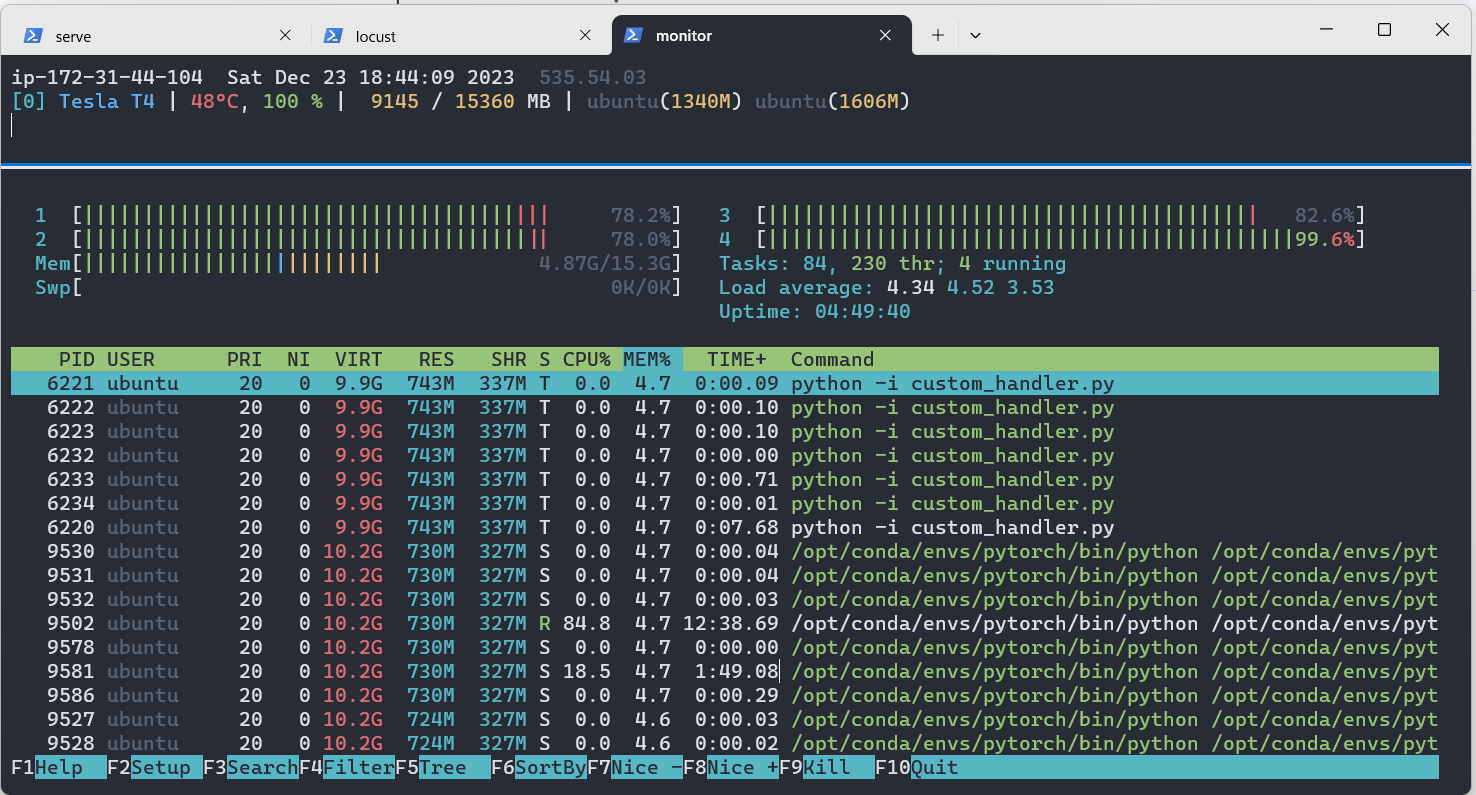Screen dimensions: 1476x795
Task: Click F9 Kill in htop footer
Action: (827, 767)
